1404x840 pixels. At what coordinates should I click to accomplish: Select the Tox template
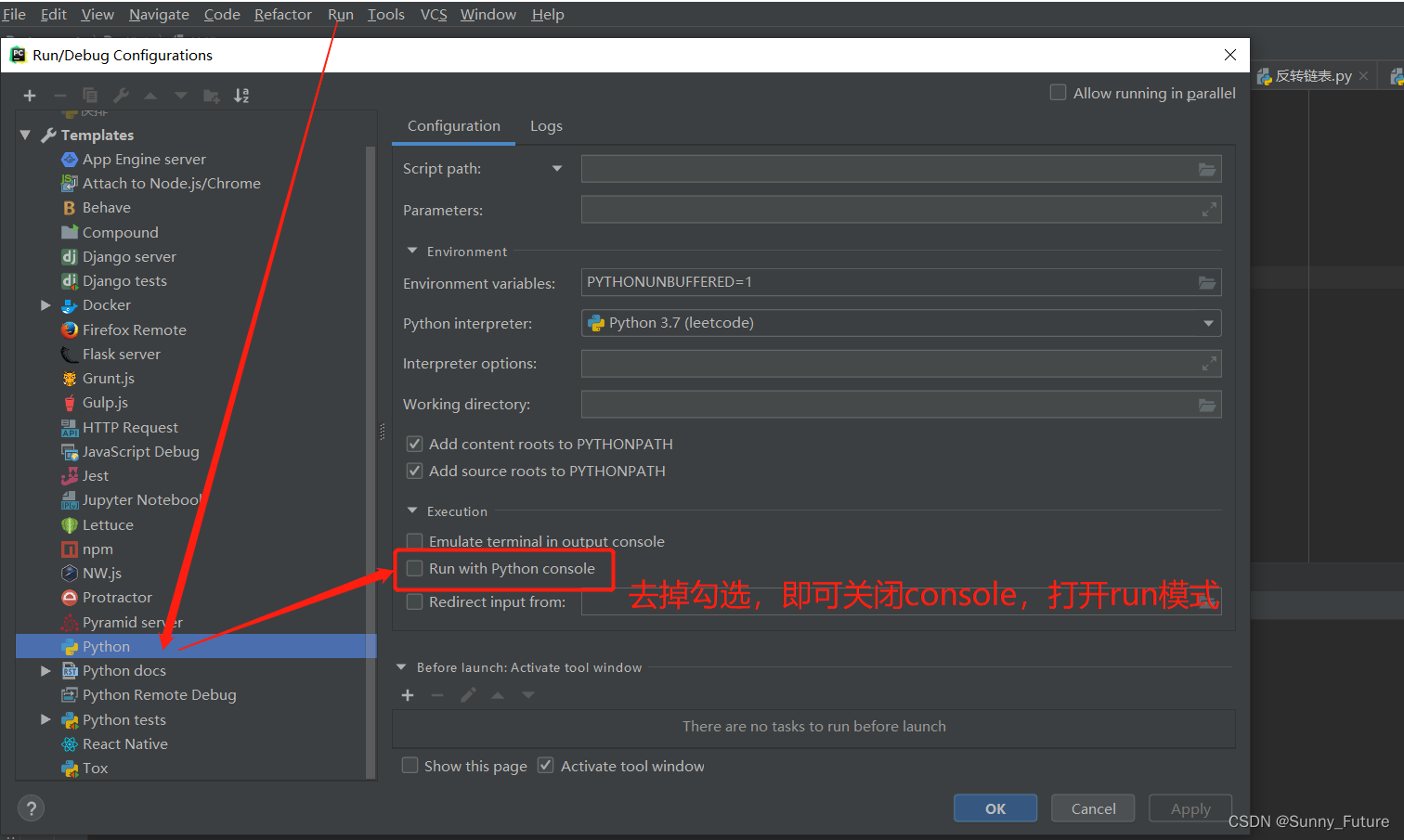coord(95,769)
